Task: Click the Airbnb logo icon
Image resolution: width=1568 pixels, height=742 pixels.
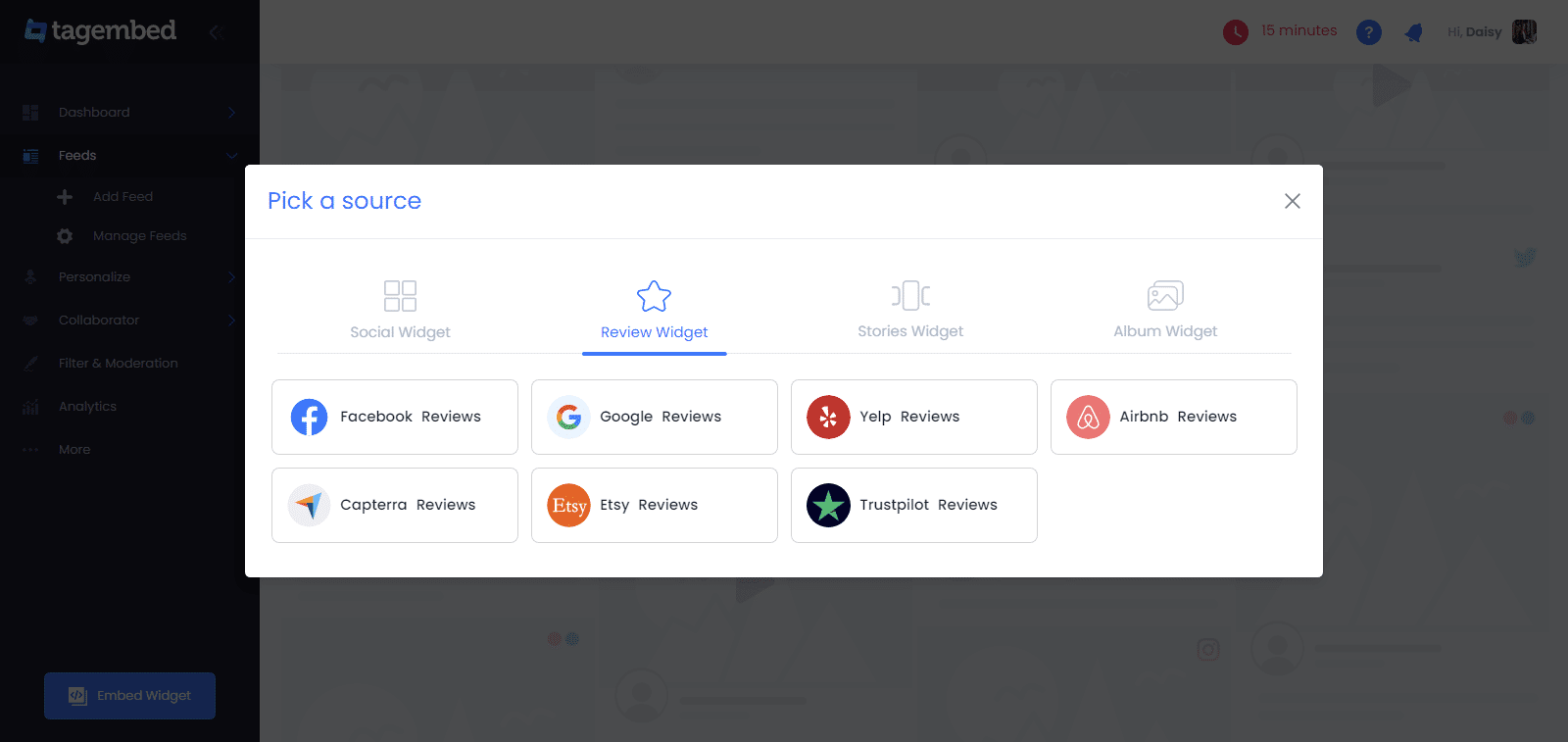Action: pos(1088,417)
